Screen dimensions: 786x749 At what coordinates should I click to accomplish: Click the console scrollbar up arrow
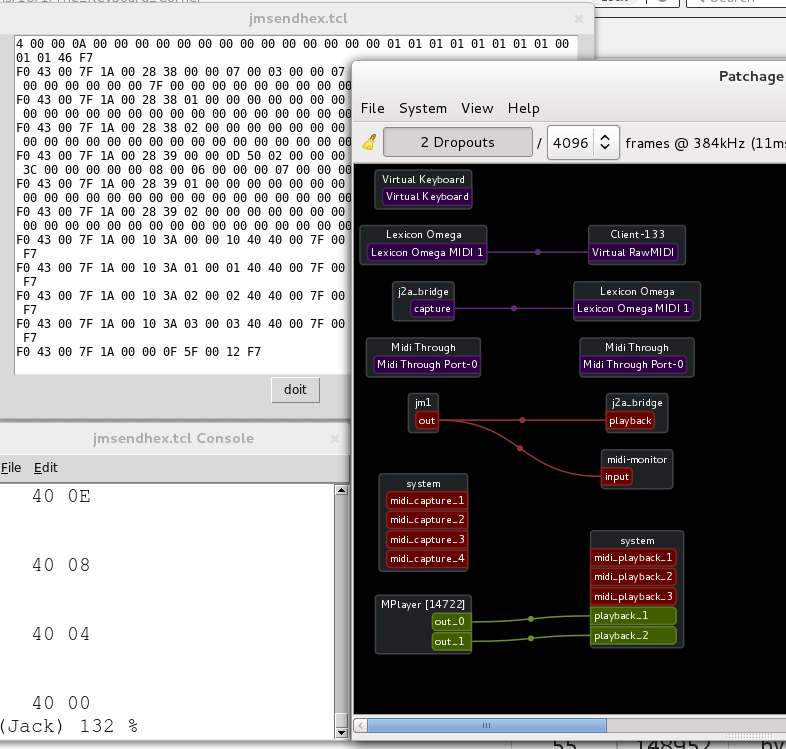341,490
